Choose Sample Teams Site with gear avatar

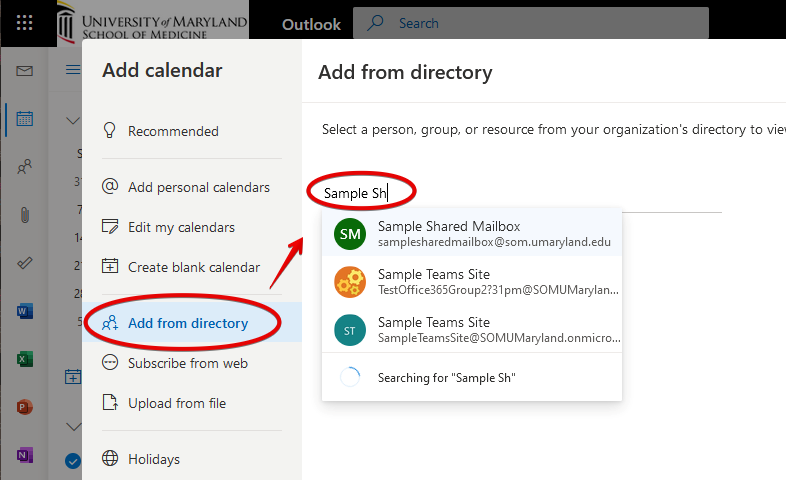[471, 282]
